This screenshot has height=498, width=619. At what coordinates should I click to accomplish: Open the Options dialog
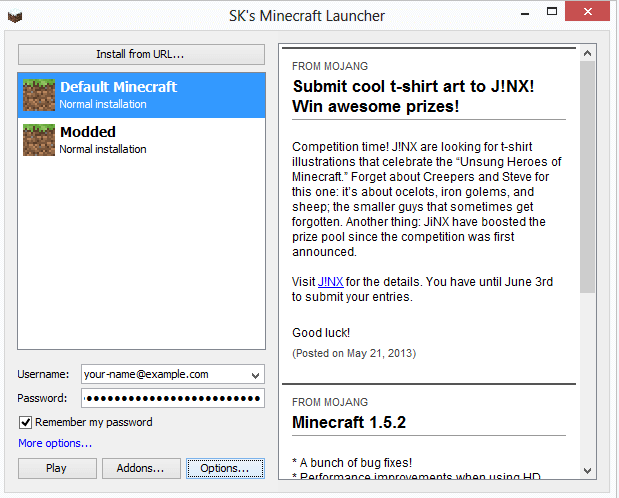[225, 468]
